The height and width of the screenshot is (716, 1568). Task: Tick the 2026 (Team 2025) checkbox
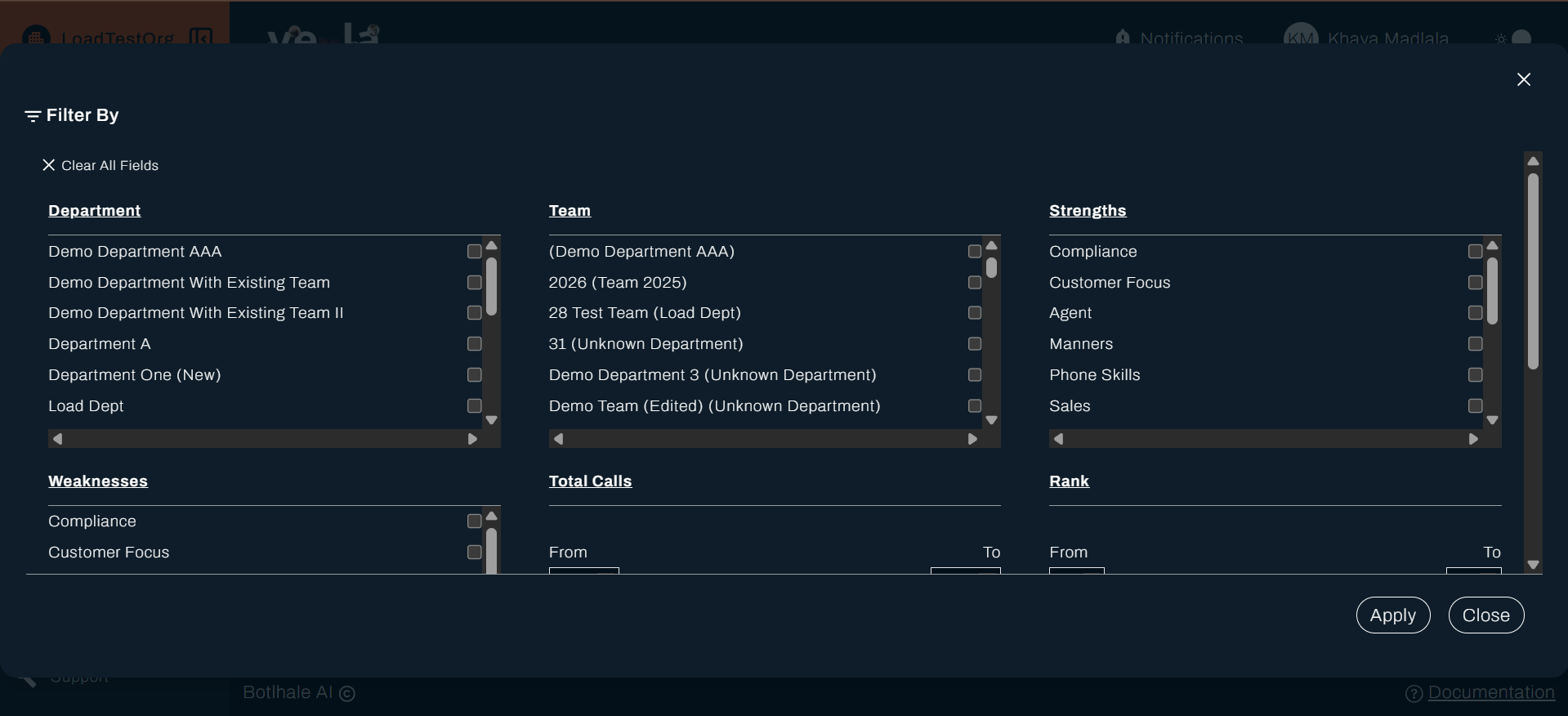pyautogui.click(x=974, y=283)
